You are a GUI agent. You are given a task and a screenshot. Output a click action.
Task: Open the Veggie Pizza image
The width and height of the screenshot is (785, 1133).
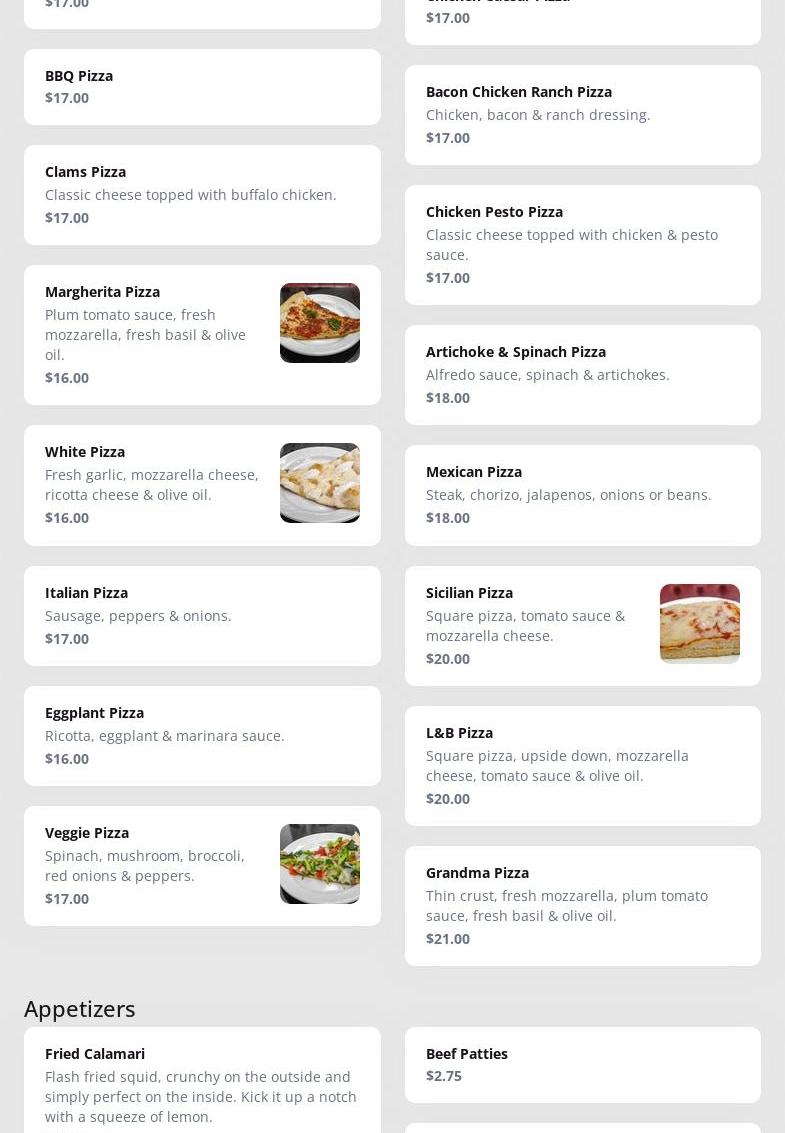tap(319, 864)
